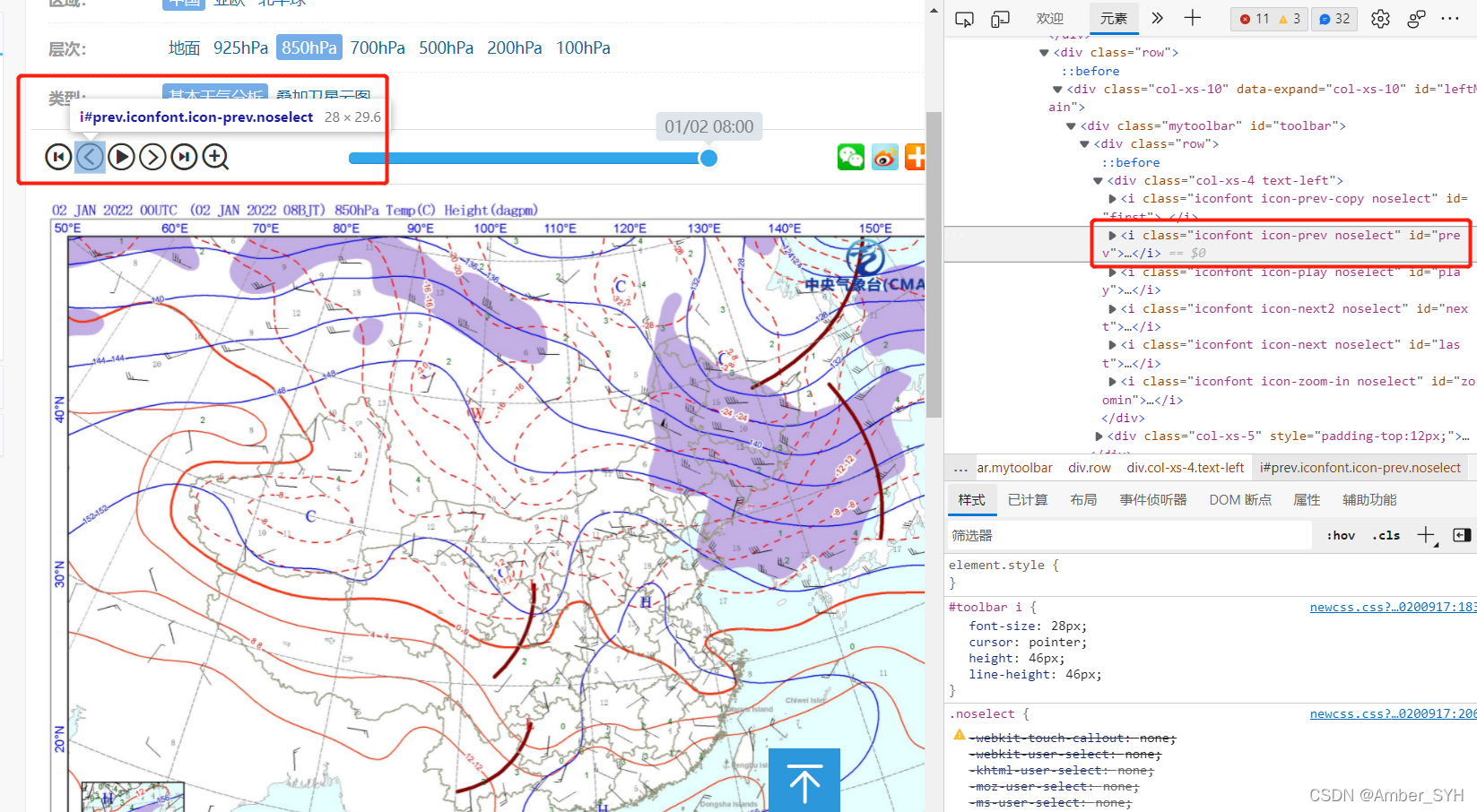Open the orange plus share icon
Viewport: 1477px width, 812px height.
click(915, 157)
